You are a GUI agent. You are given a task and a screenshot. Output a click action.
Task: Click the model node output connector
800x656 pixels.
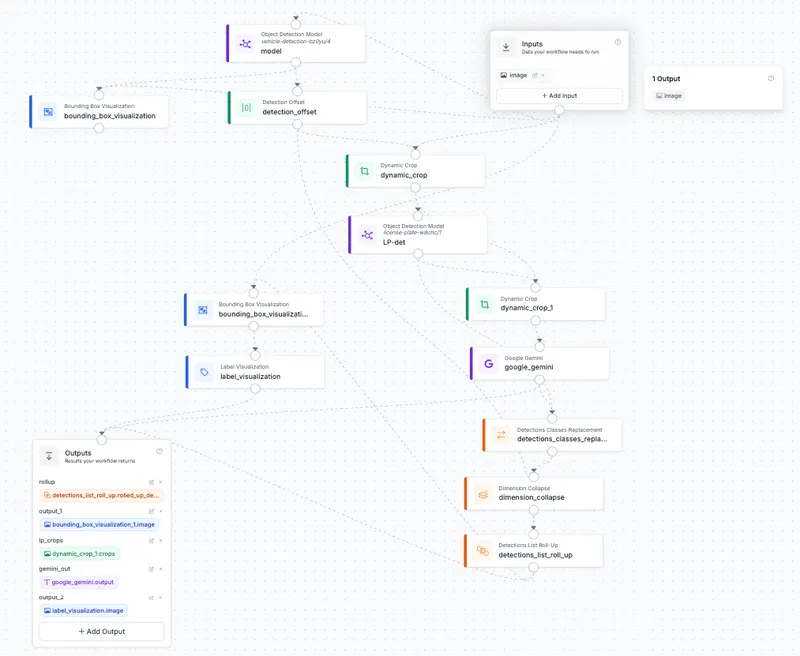tap(295, 63)
